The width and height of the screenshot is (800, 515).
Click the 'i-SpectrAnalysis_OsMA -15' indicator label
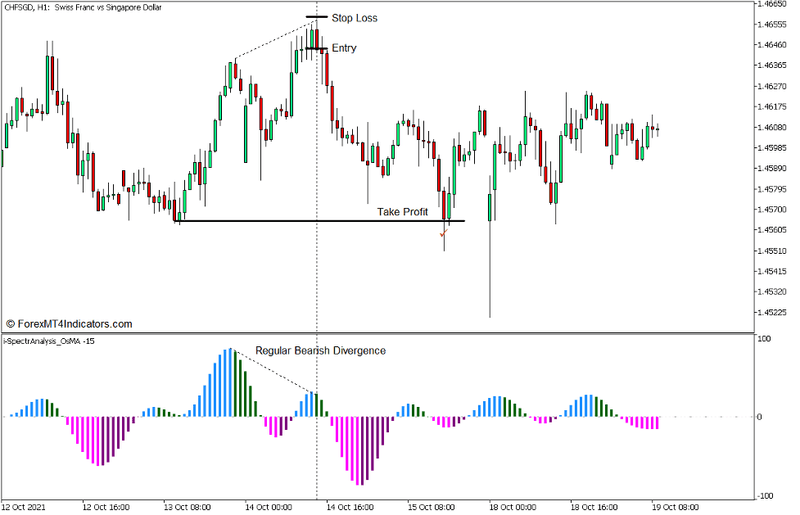coord(49,341)
